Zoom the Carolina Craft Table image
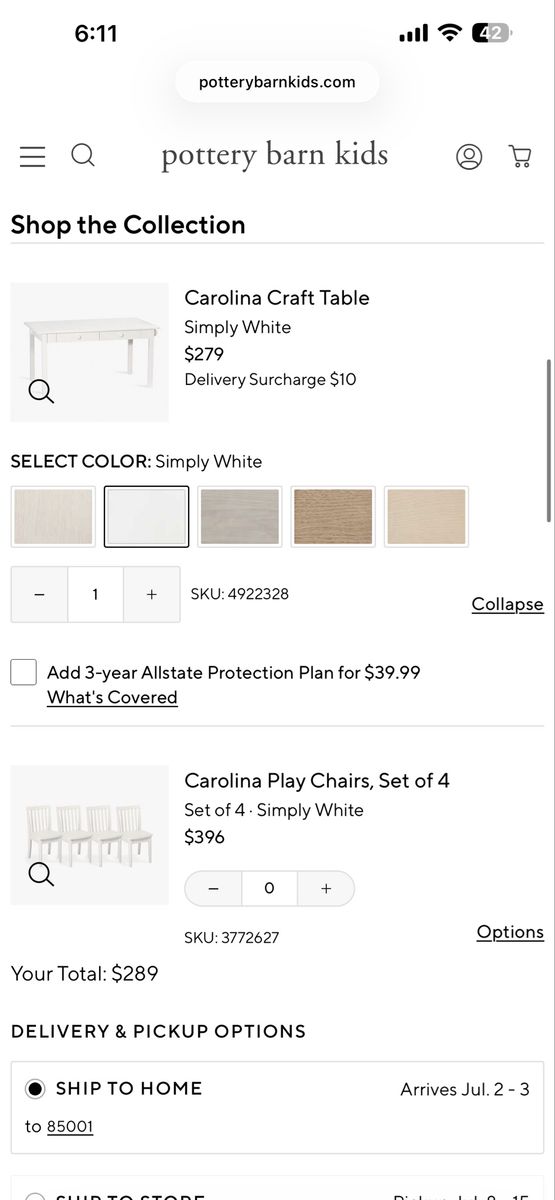The image size is (555, 1200). pyautogui.click(x=41, y=391)
